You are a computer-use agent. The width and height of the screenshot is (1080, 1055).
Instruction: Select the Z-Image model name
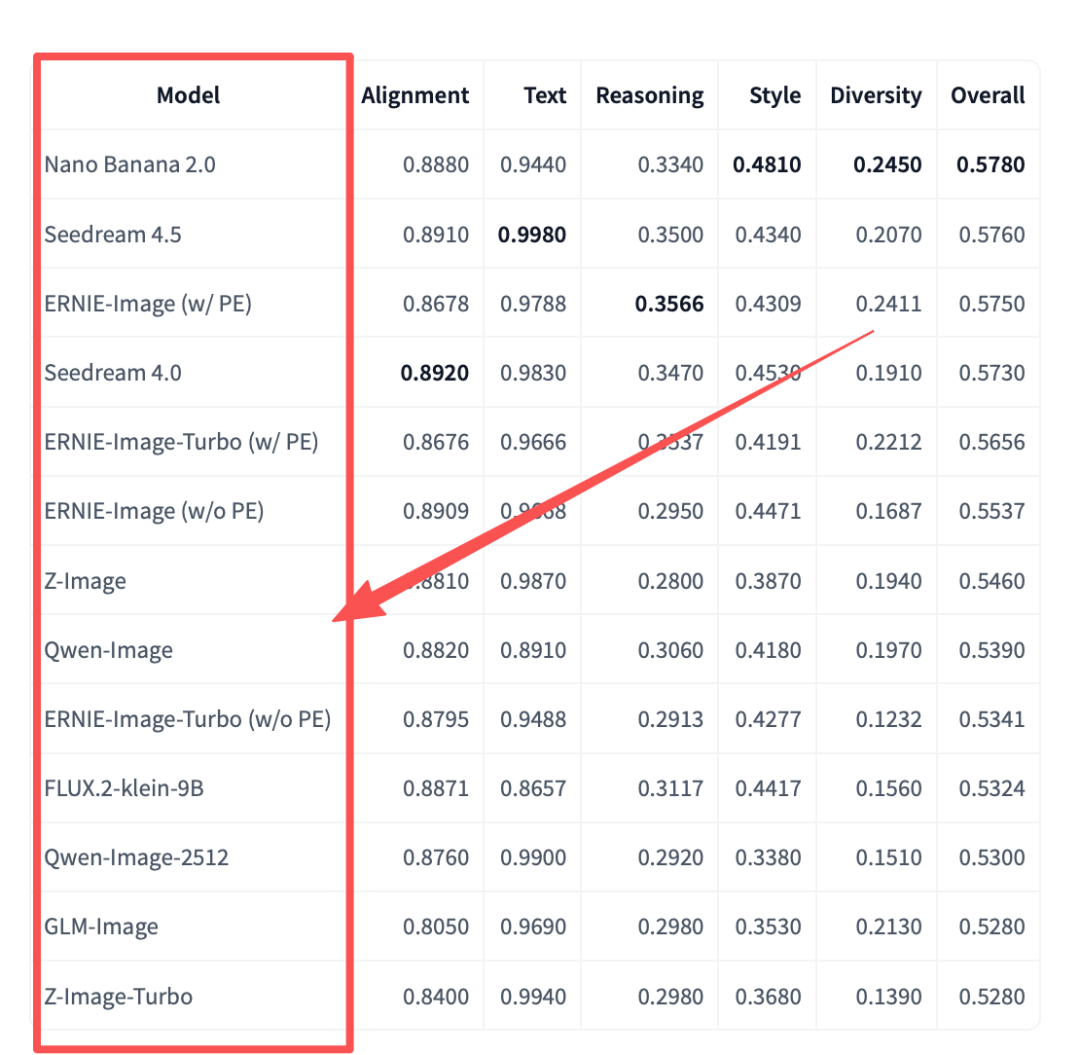point(85,581)
